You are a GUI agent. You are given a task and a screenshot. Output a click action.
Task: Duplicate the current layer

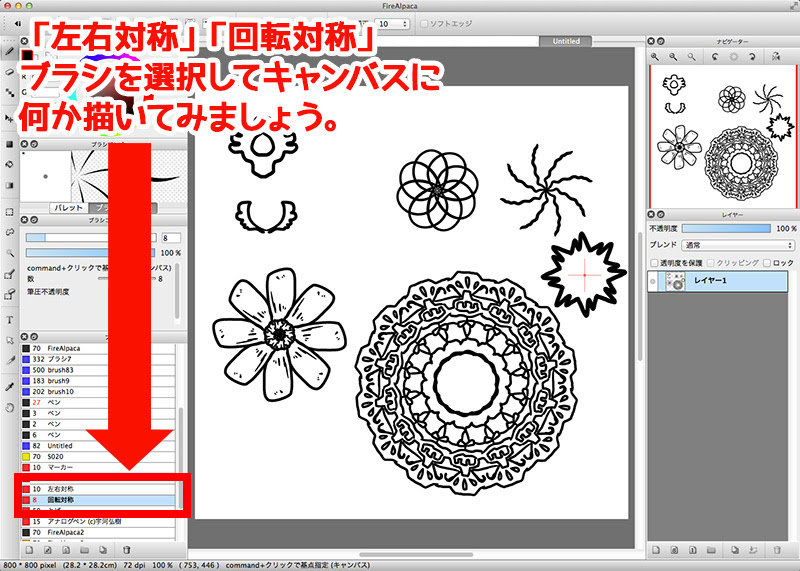(735, 550)
